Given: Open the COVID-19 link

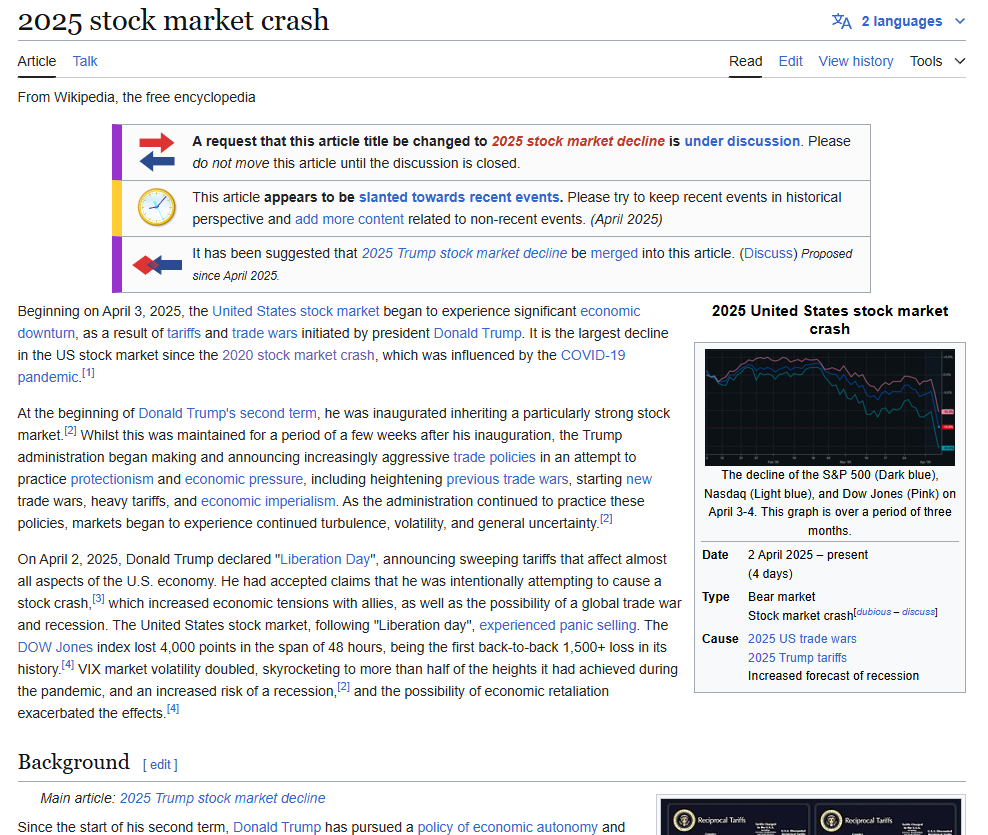Looking at the screenshot, I should [592, 355].
